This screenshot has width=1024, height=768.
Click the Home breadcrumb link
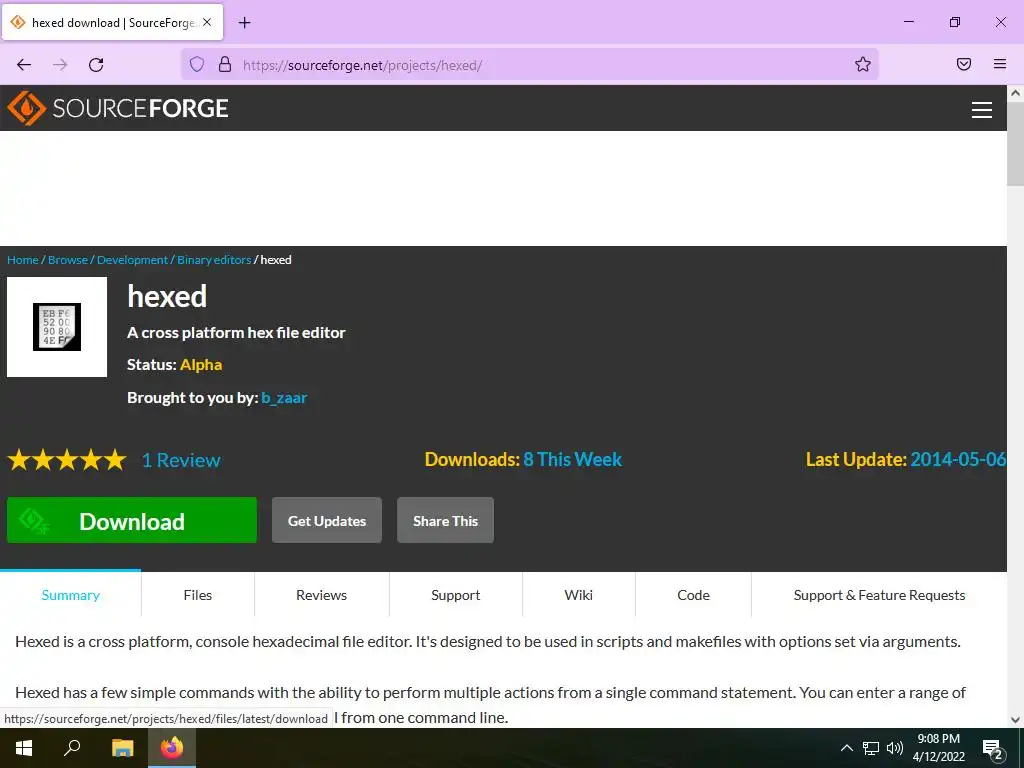pos(23,260)
